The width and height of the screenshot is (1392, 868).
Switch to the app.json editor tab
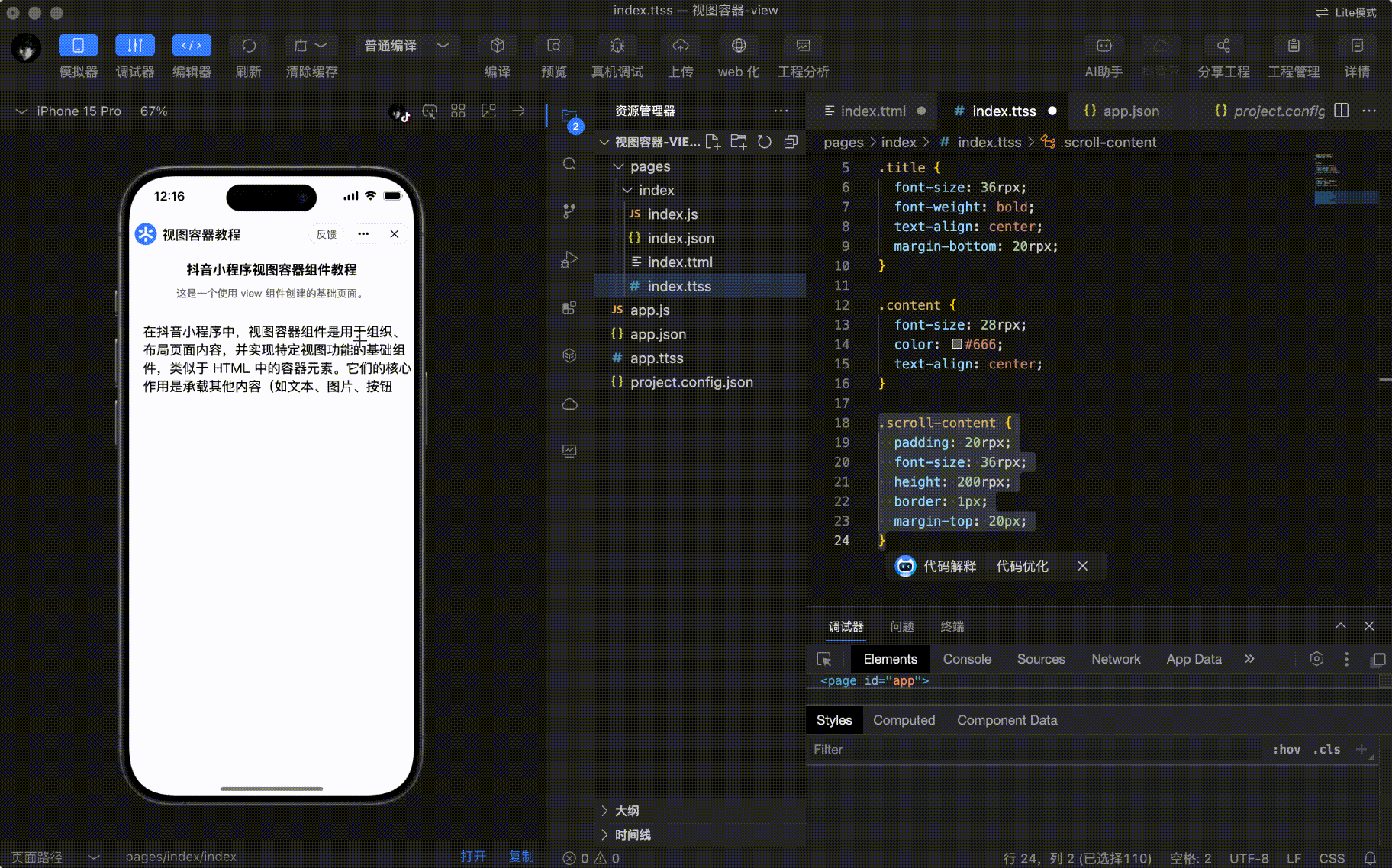[1131, 111]
